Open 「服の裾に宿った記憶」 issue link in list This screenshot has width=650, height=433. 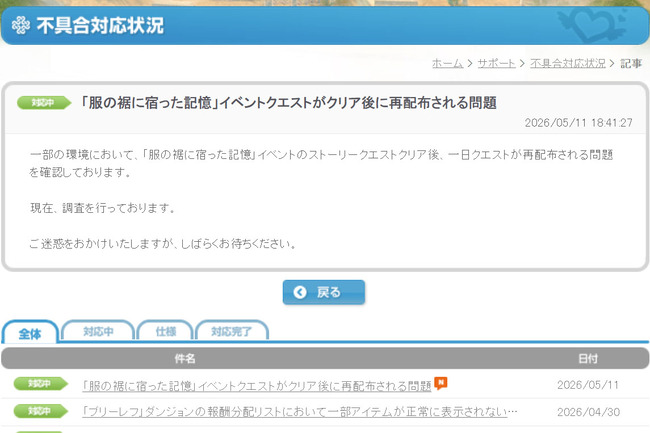pyautogui.click(x=257, y=386)
